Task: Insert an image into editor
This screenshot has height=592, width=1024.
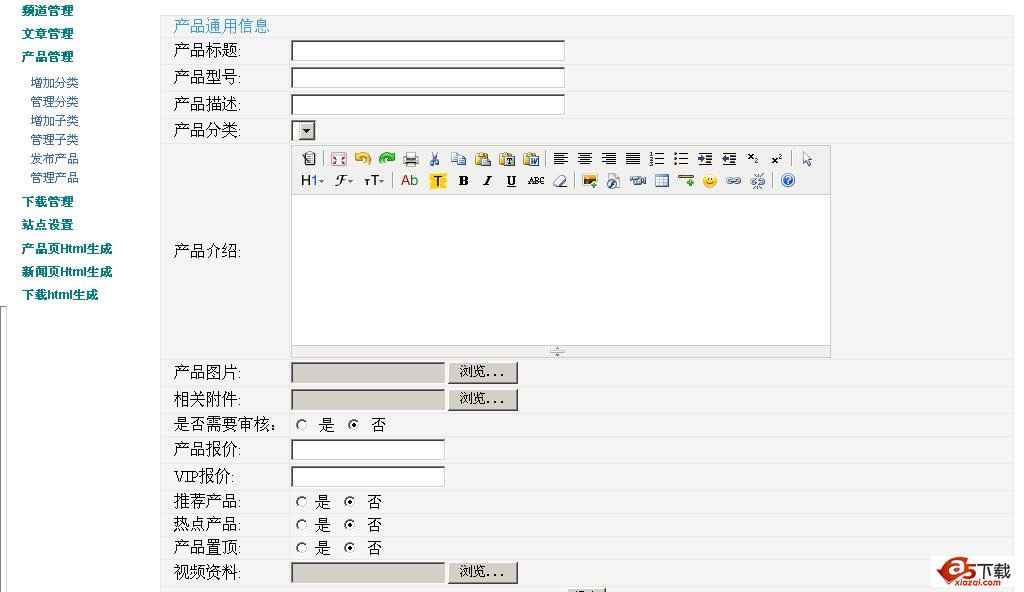Action: pos(590,181)
